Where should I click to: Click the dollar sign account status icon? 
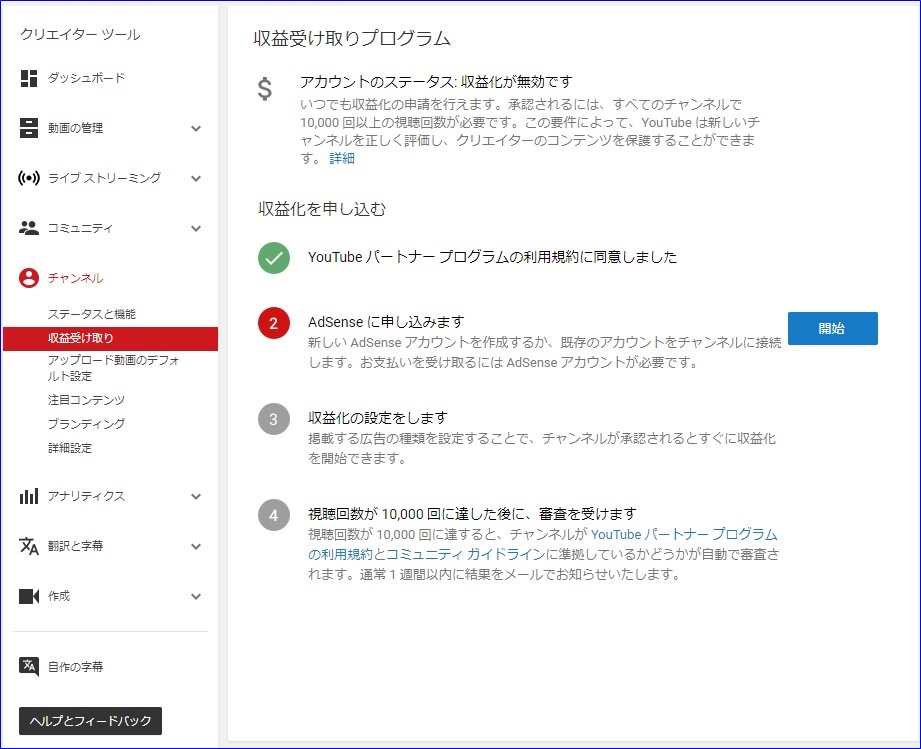[265, 89]
